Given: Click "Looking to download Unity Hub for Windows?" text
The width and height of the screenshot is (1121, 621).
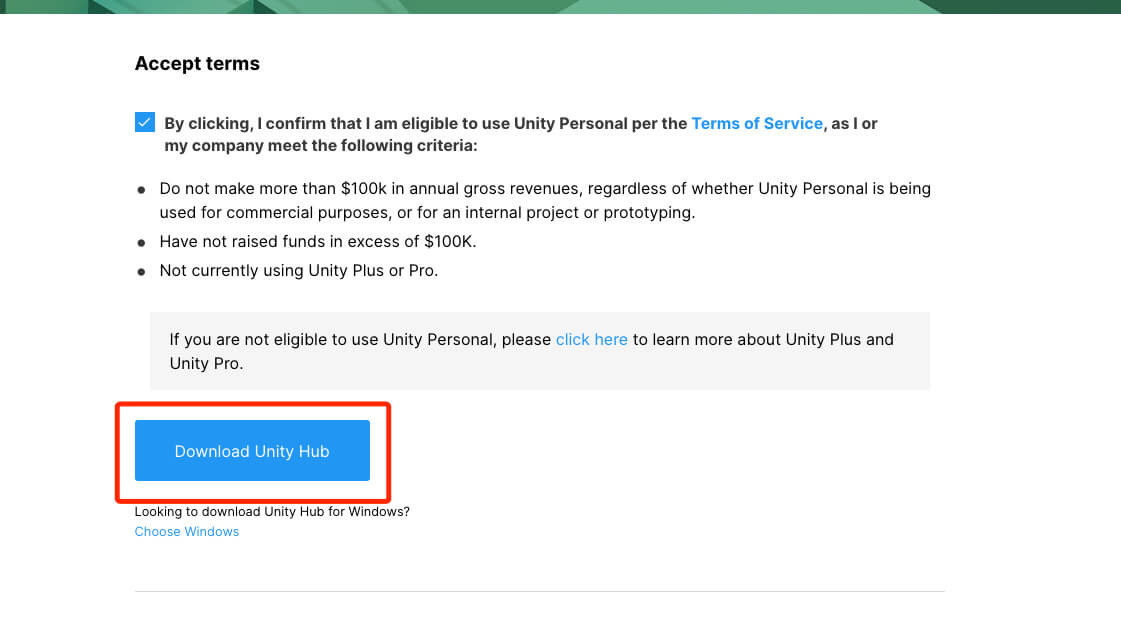Looking at the screenshot, I should (272, 512).
